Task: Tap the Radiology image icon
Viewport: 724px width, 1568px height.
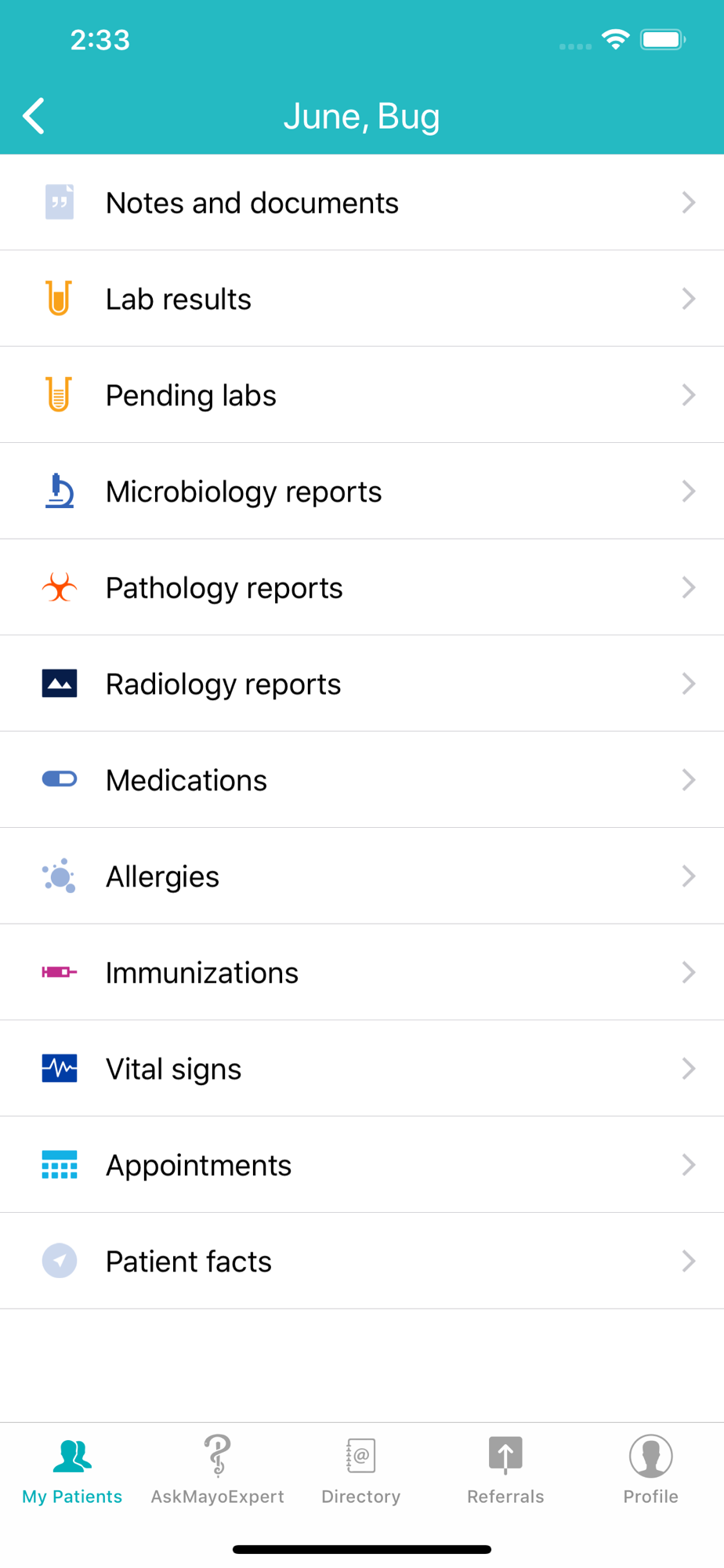Action: [59, 684]
